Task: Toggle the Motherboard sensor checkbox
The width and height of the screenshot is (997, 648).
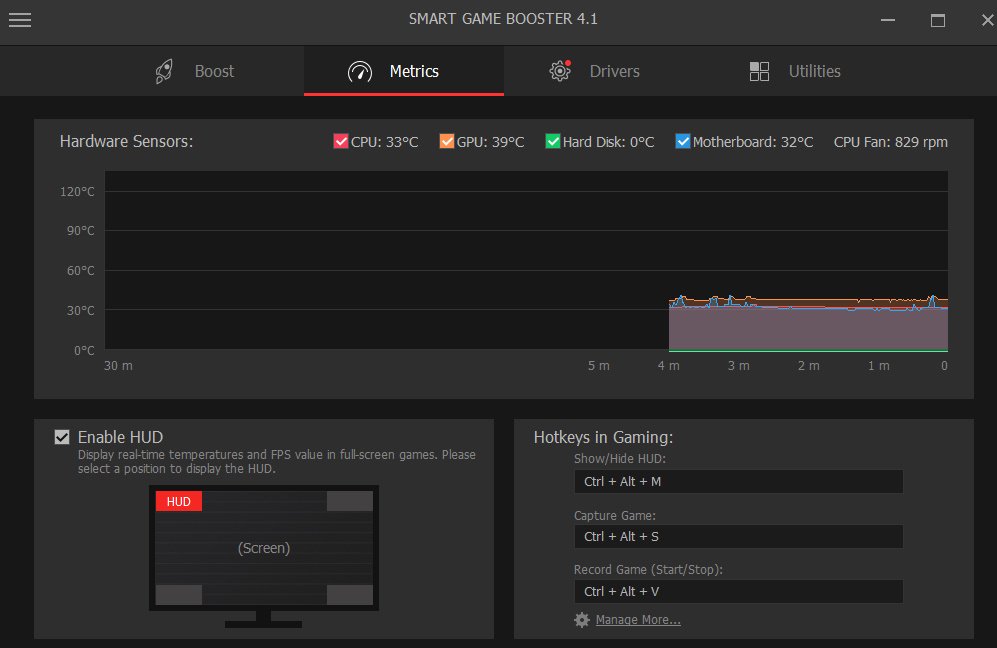Action: click(x=682, y=142)
